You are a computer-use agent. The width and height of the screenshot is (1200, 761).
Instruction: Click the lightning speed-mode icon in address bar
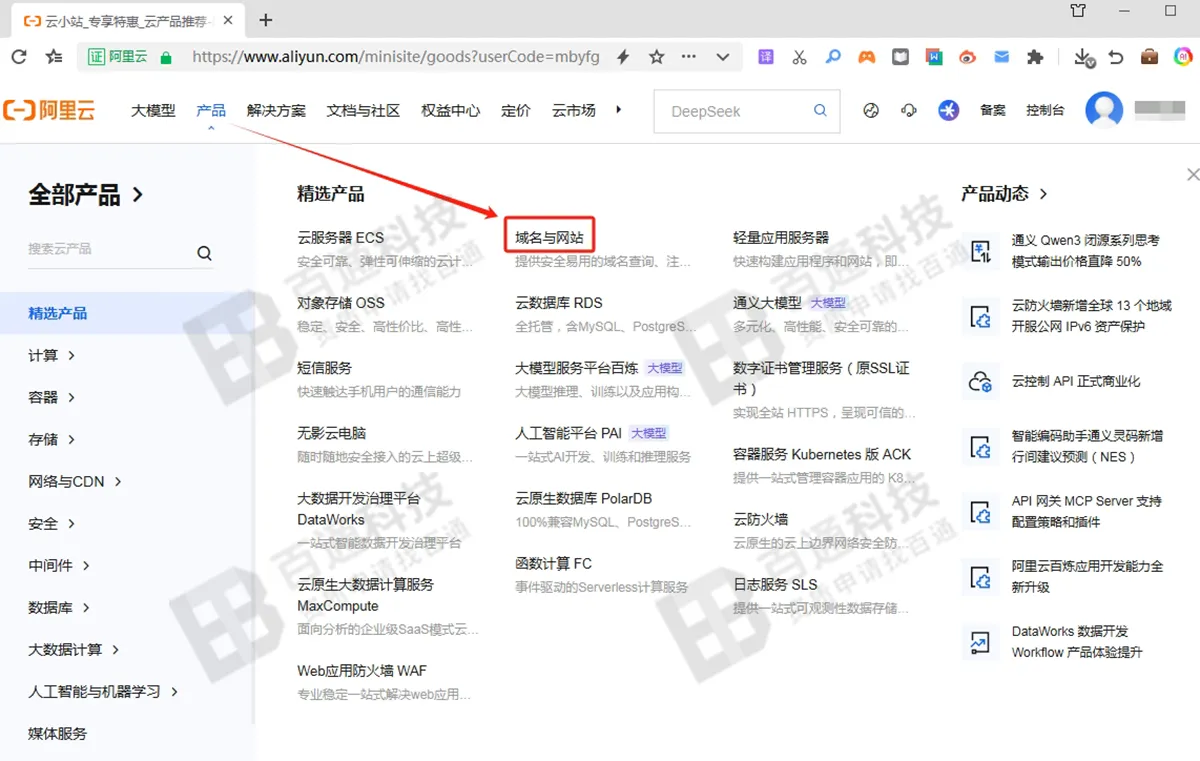623,57
